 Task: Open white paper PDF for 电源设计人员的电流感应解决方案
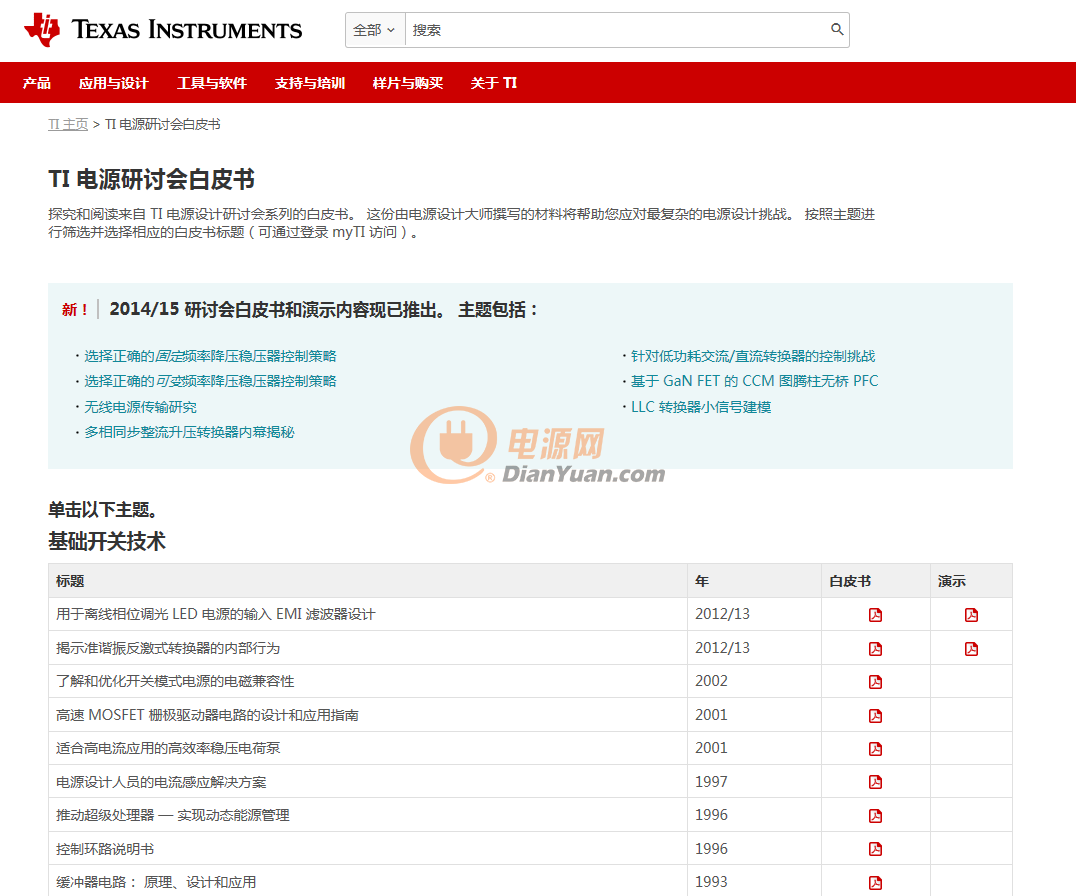[x=876, y=782]
